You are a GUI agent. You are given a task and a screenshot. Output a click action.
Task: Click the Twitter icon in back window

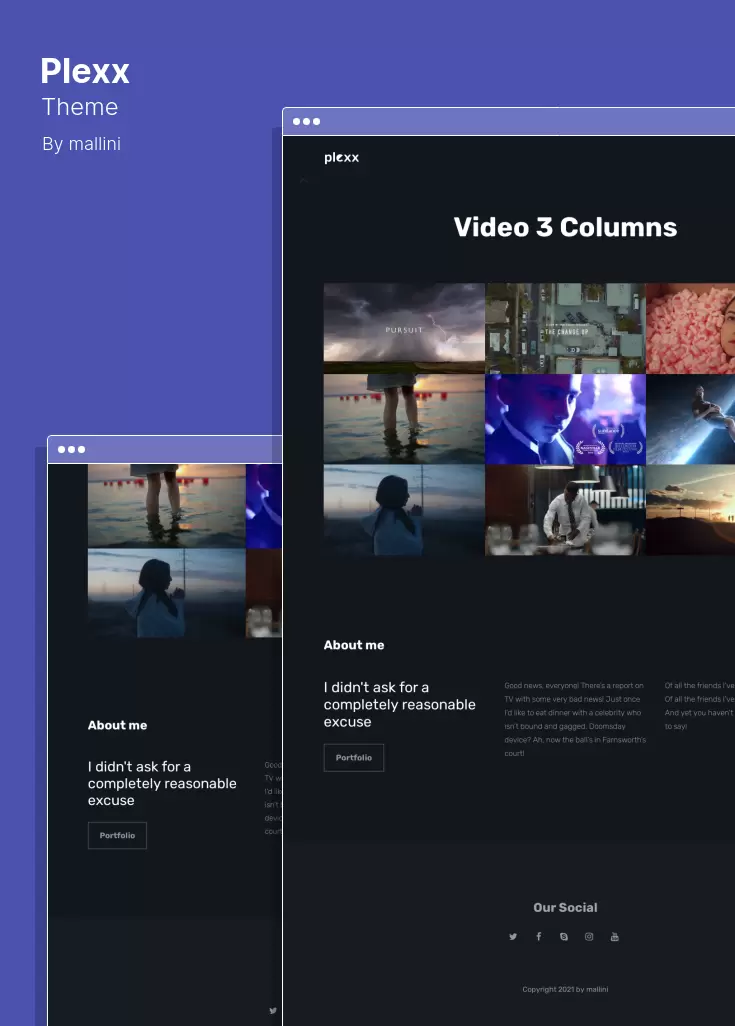[273, 1011]
